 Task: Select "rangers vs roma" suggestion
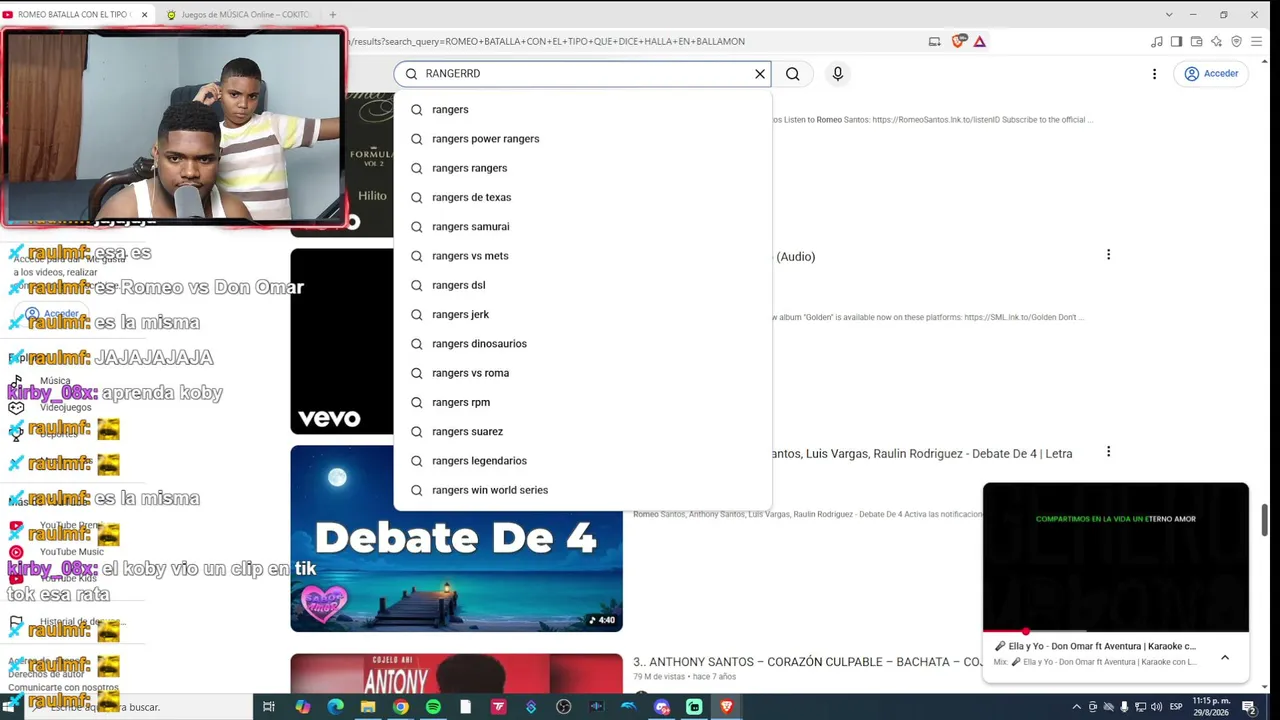pos(583,372)
